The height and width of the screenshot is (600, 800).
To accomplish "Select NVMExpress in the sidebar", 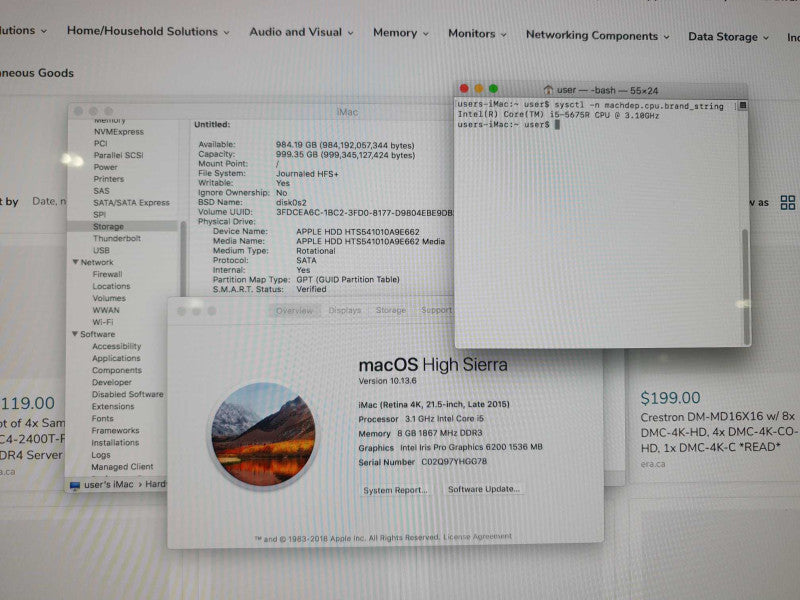I will click(118, 132).
